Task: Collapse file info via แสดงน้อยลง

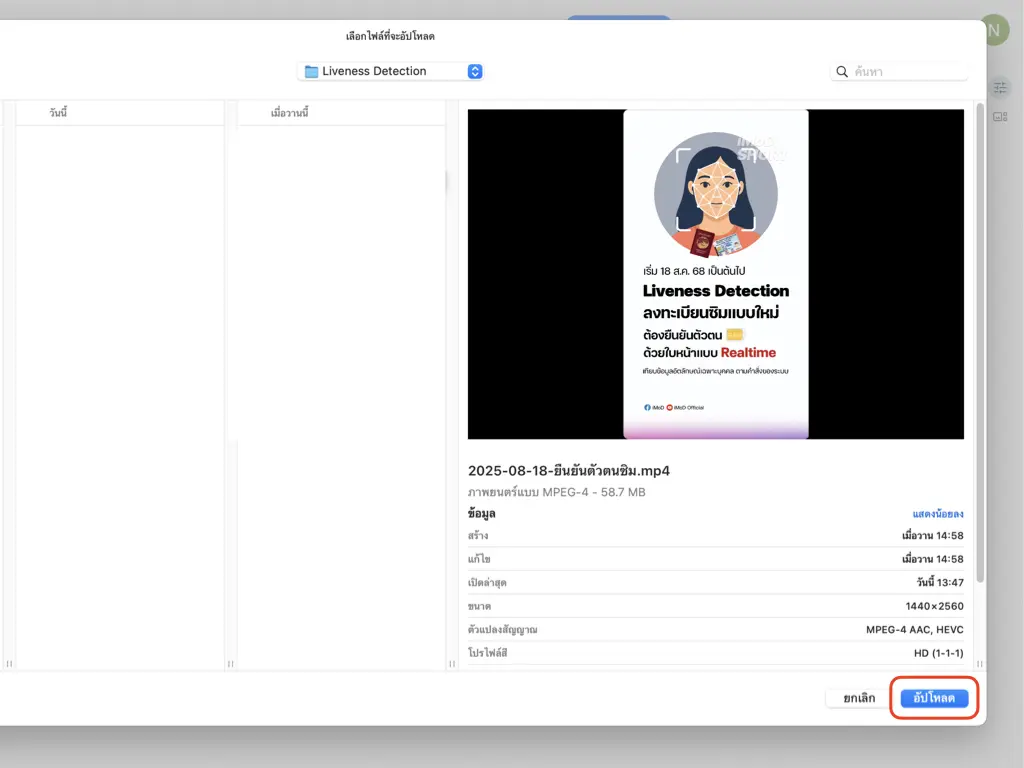Action: tap(937, 514)
